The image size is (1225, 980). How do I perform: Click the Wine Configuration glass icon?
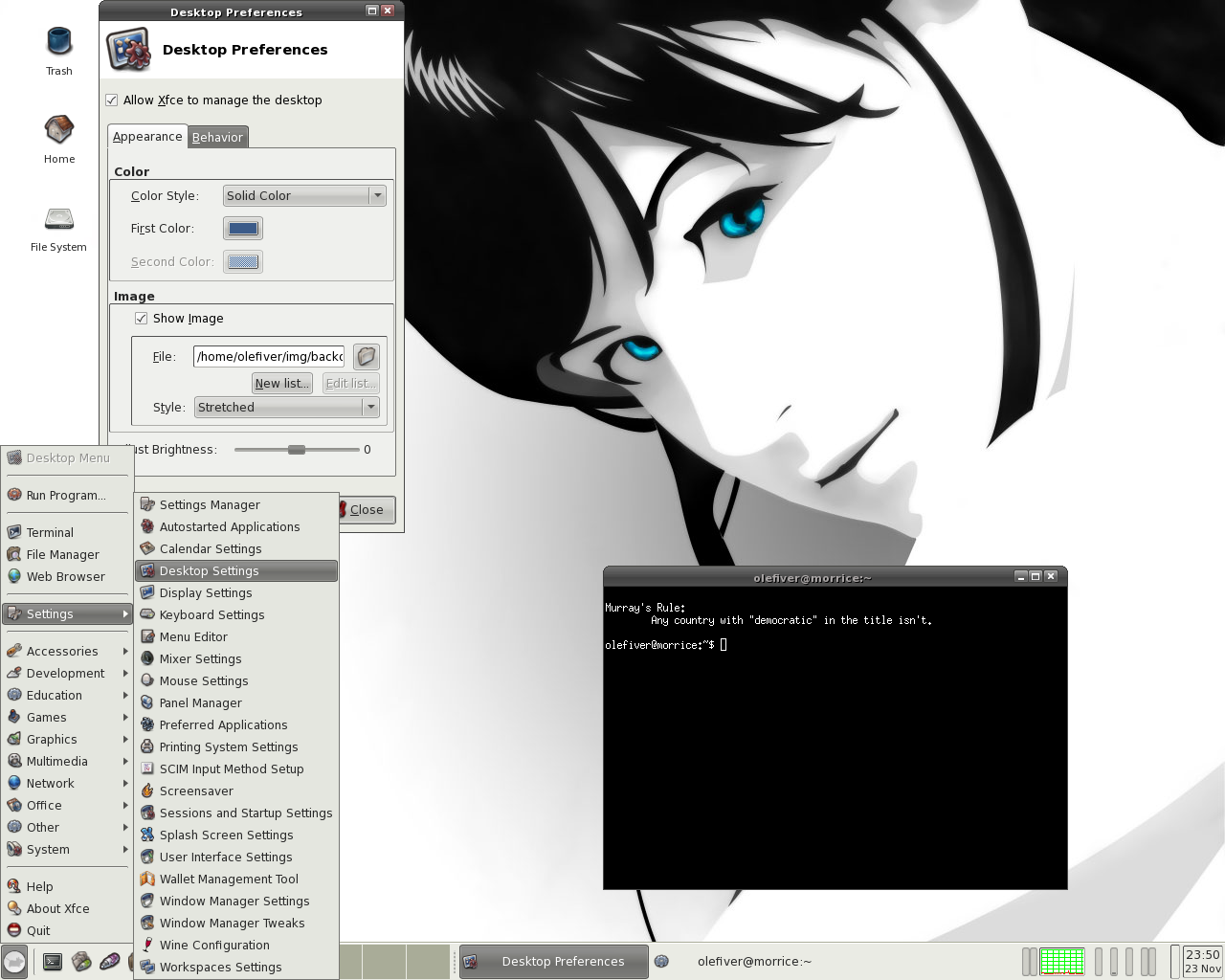pos(147,945)
